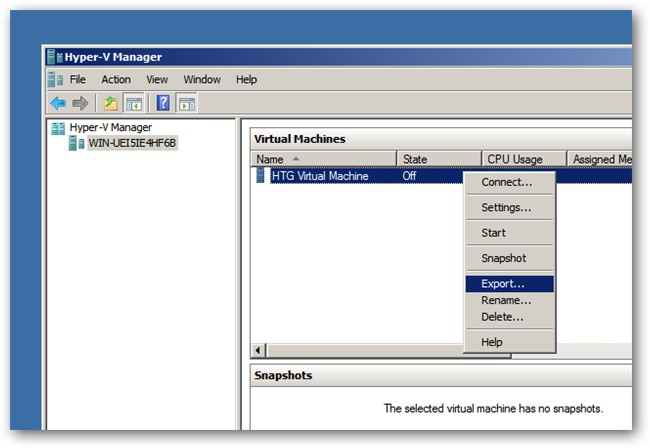Screen dimensions: 650x448
Task: Open the Help menu in menu bar
Action: point(246,79)
